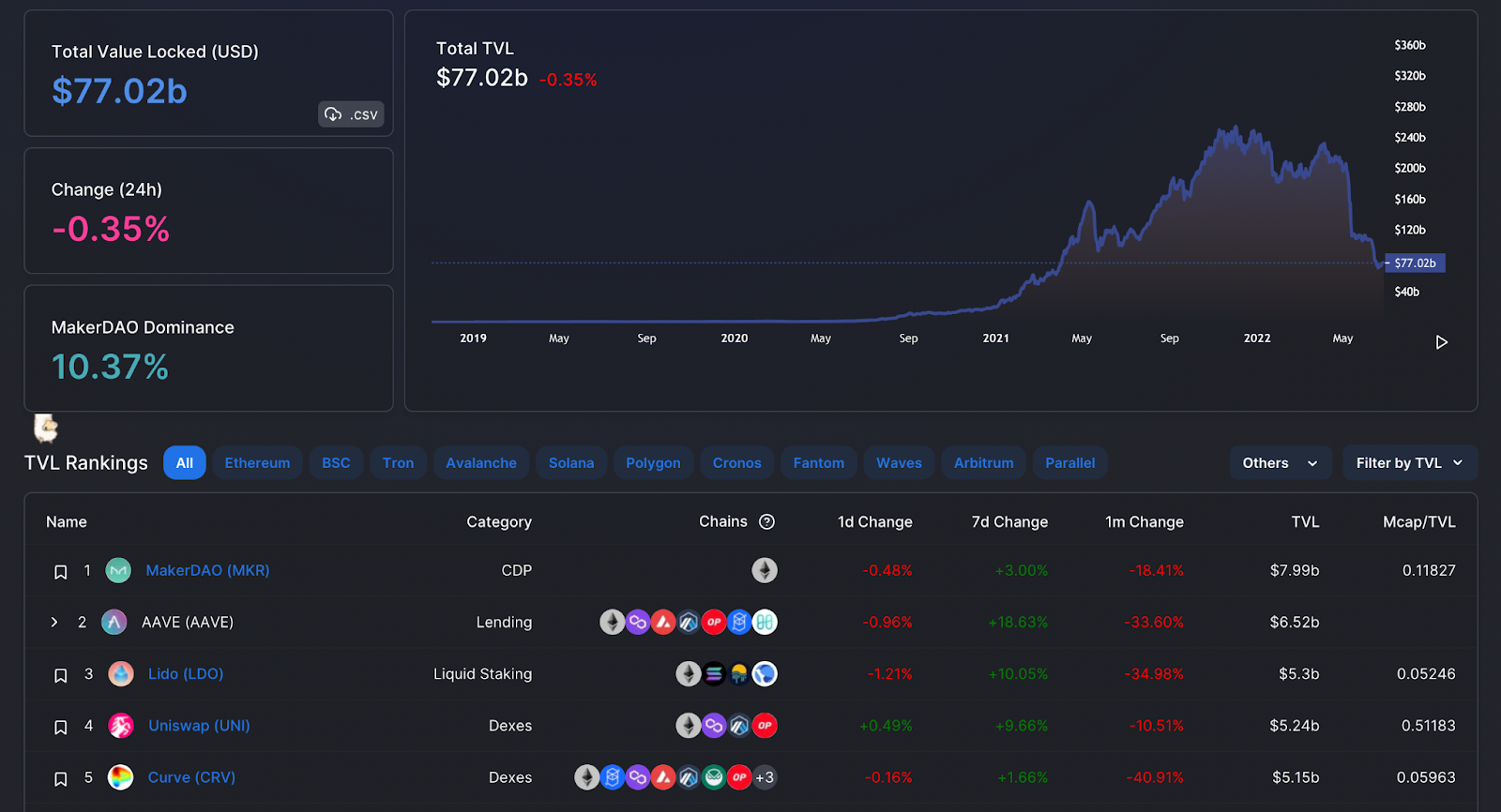Click the MakerDAO logo icon
1501x812 pixels.
point(118,570)
